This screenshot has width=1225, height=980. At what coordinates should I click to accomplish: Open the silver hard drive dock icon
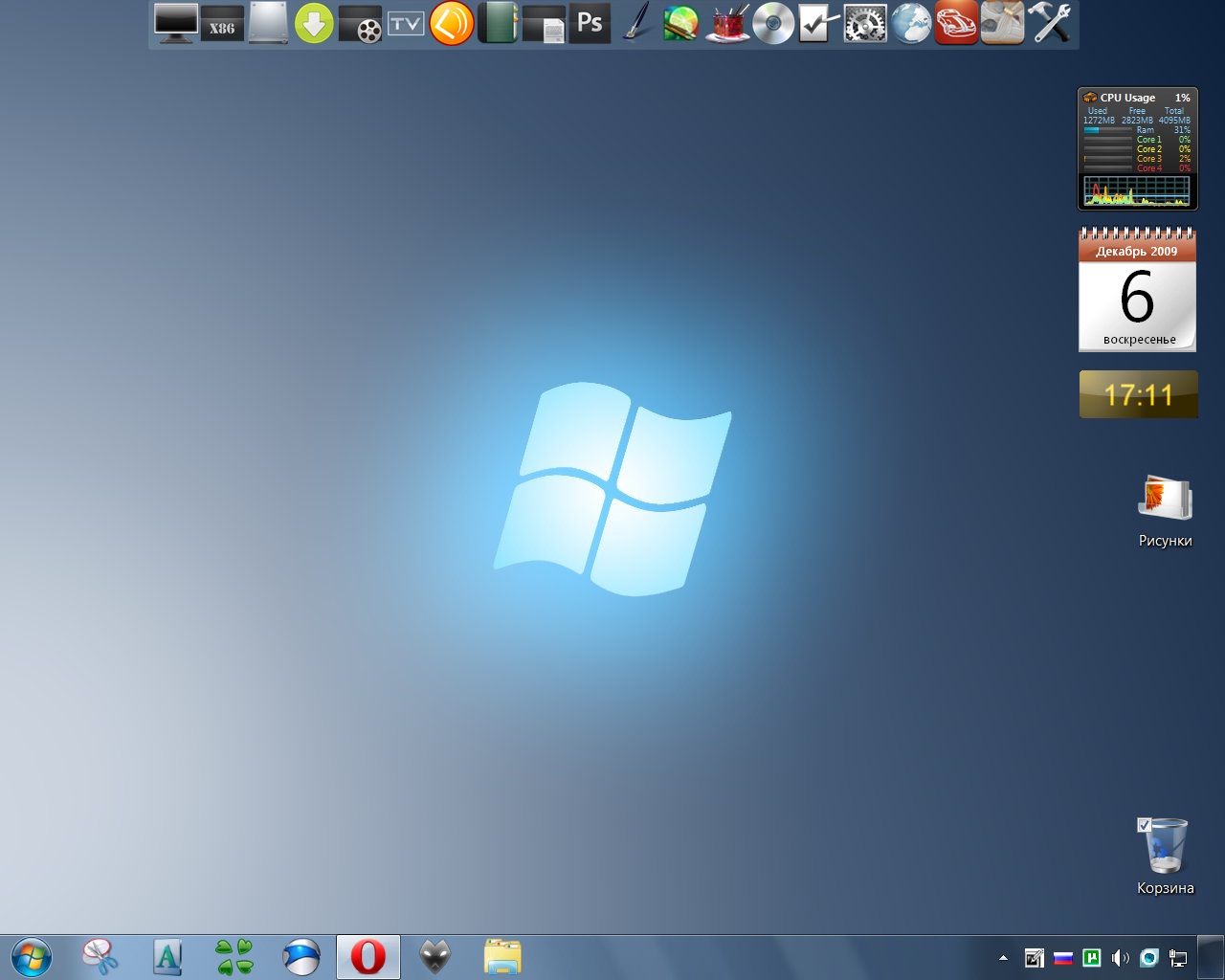pyautogui.click(x=268, y=23)
